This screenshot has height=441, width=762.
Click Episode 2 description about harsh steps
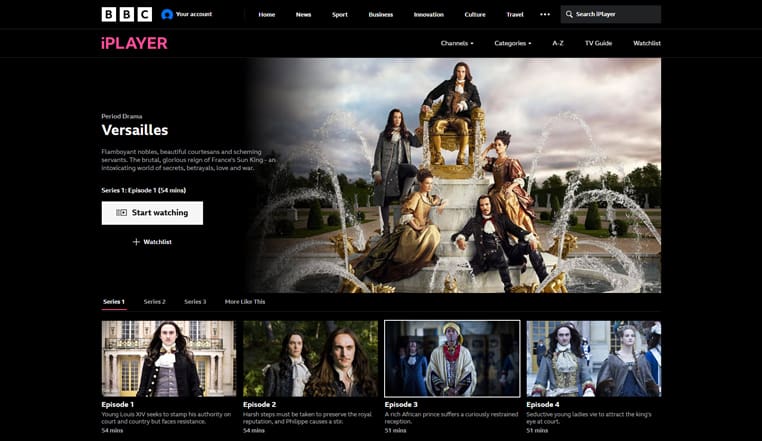point(307,418)
